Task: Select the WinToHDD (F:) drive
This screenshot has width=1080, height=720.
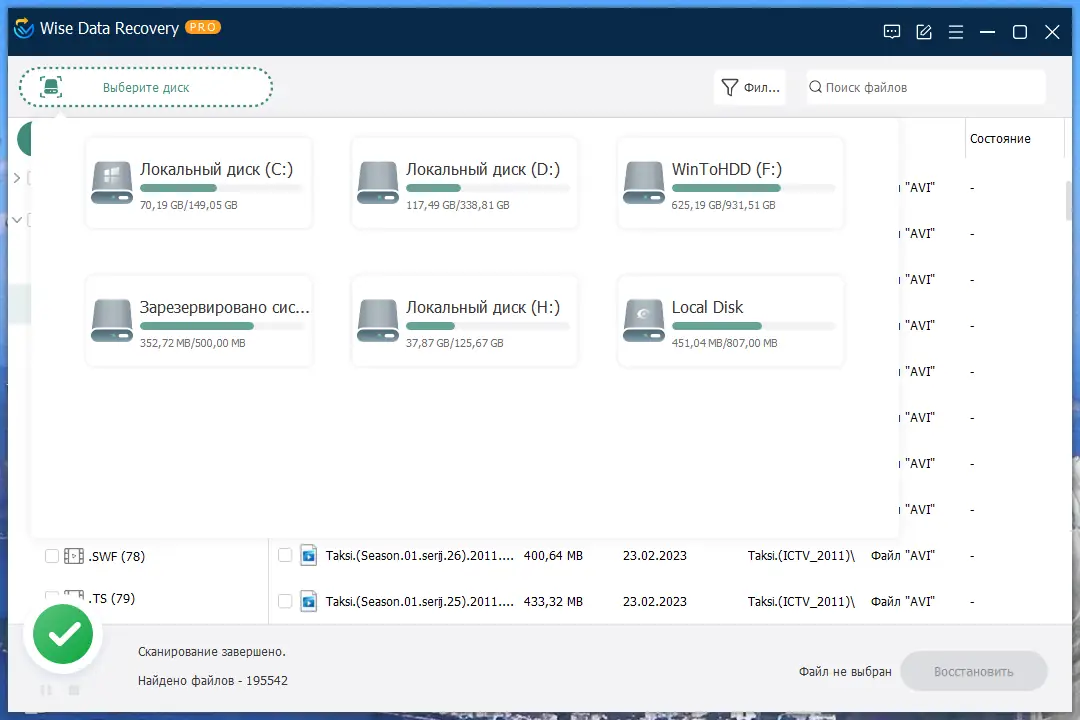Action: [x=730, y=183]
